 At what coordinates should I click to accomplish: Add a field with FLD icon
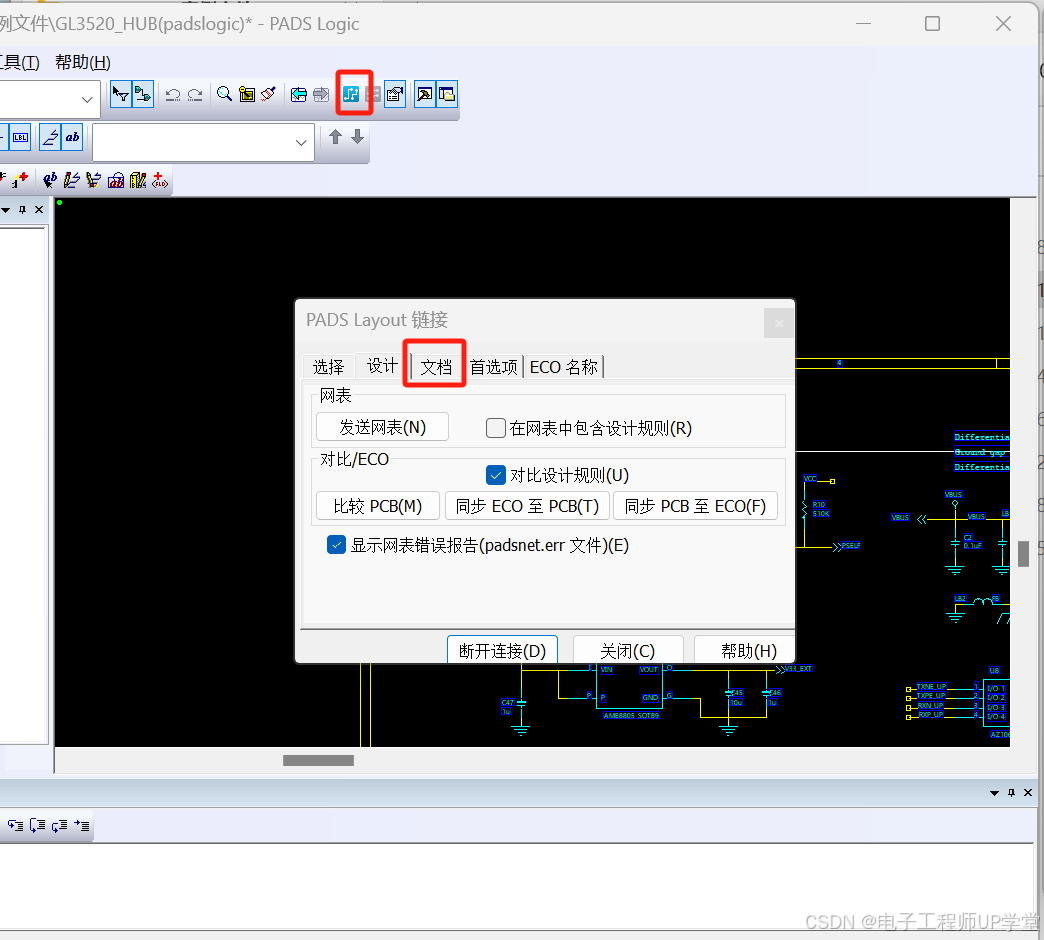pyautogui.click(x=160, y=180)
